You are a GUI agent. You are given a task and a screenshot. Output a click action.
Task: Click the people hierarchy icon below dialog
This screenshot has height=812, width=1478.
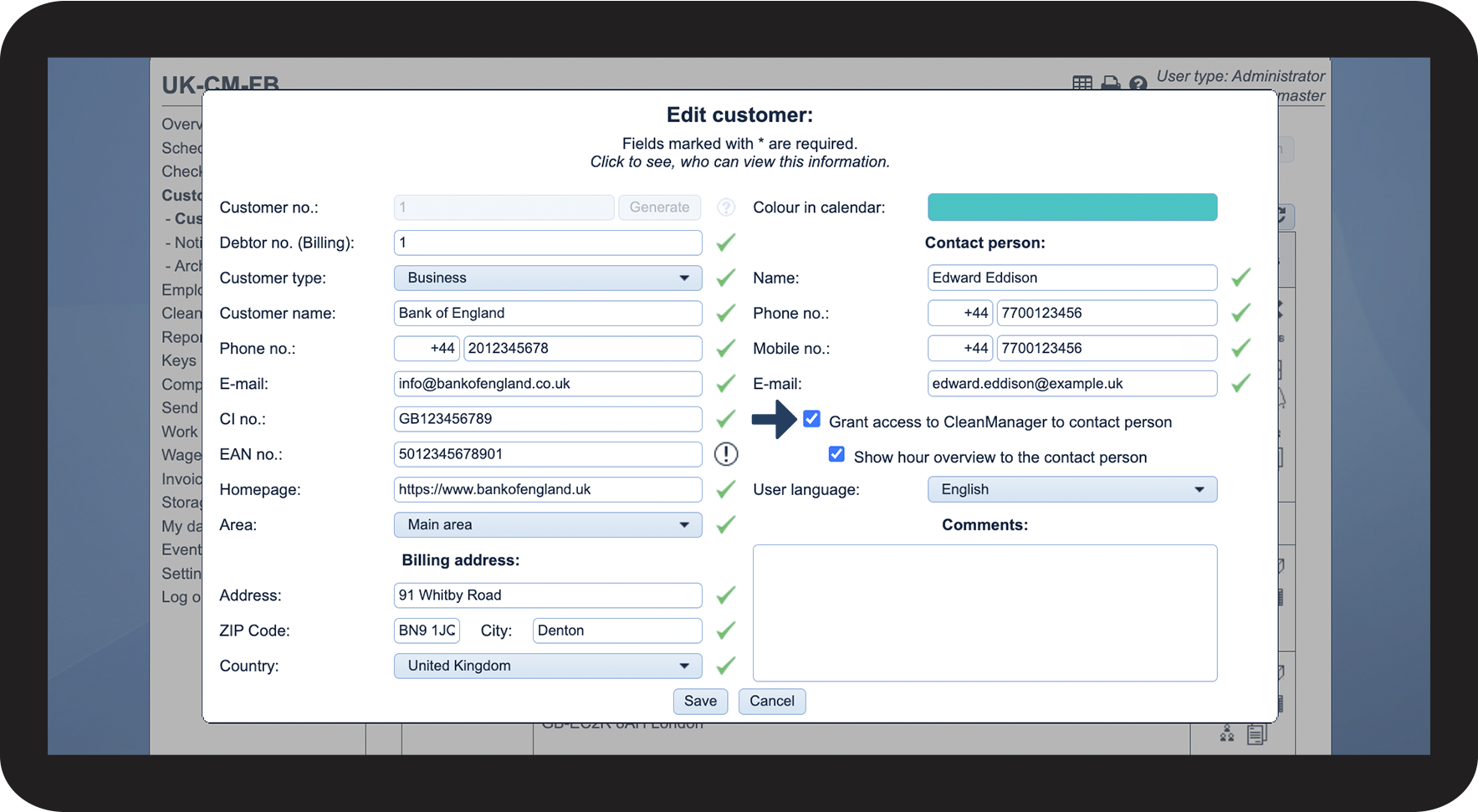pyautogui.click(x=1227, y=734)
